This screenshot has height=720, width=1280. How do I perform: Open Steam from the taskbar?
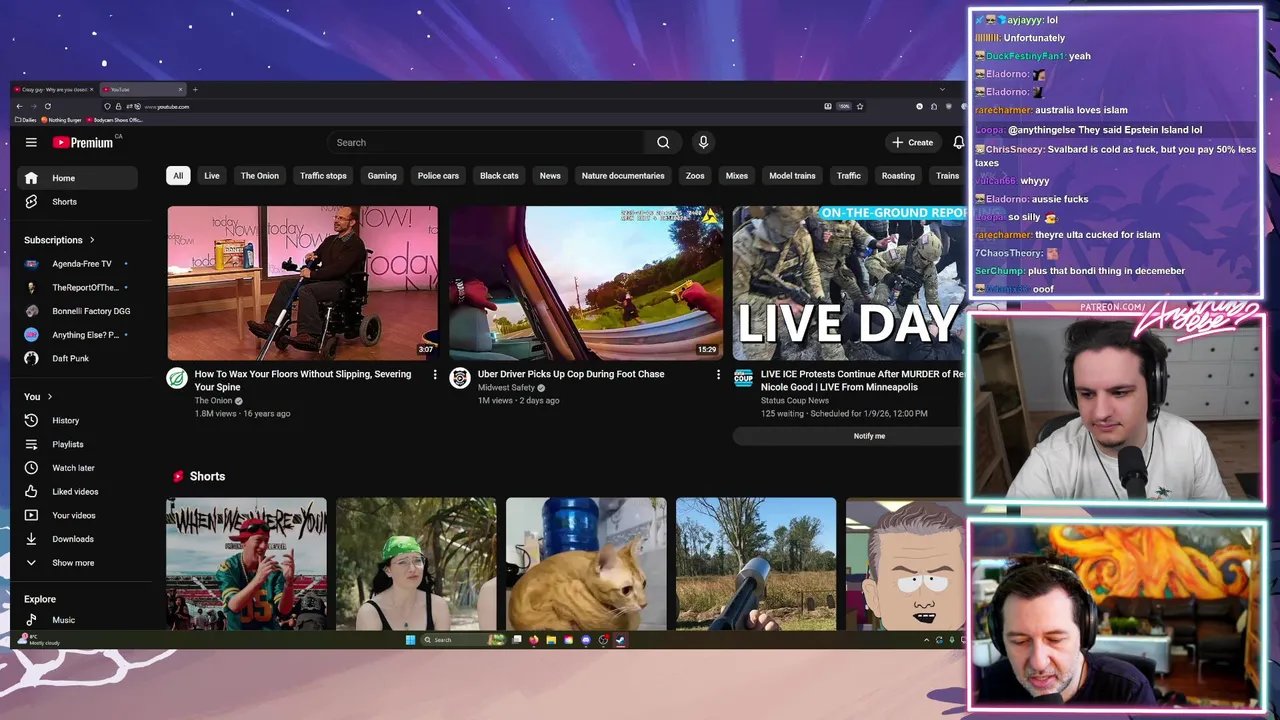(620, 640)
